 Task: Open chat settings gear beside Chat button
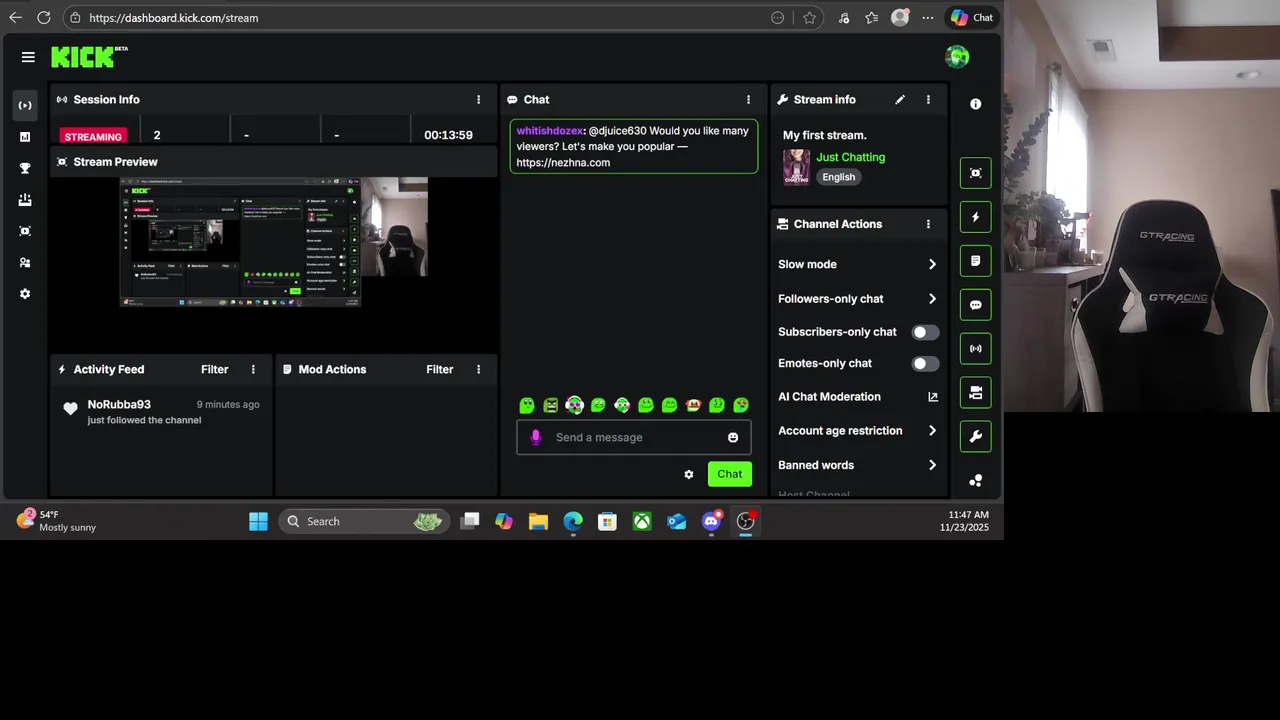689,474
